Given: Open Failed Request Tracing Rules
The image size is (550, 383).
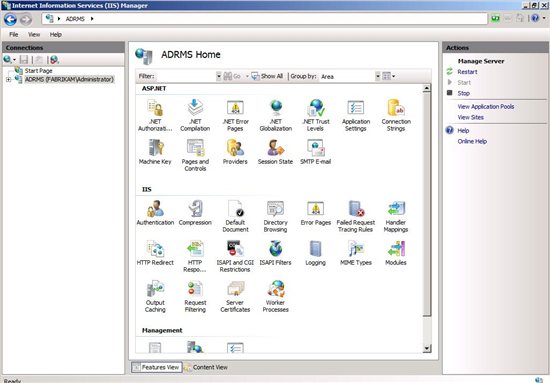Looking at the screenshot, I should (x=356, y=216).
